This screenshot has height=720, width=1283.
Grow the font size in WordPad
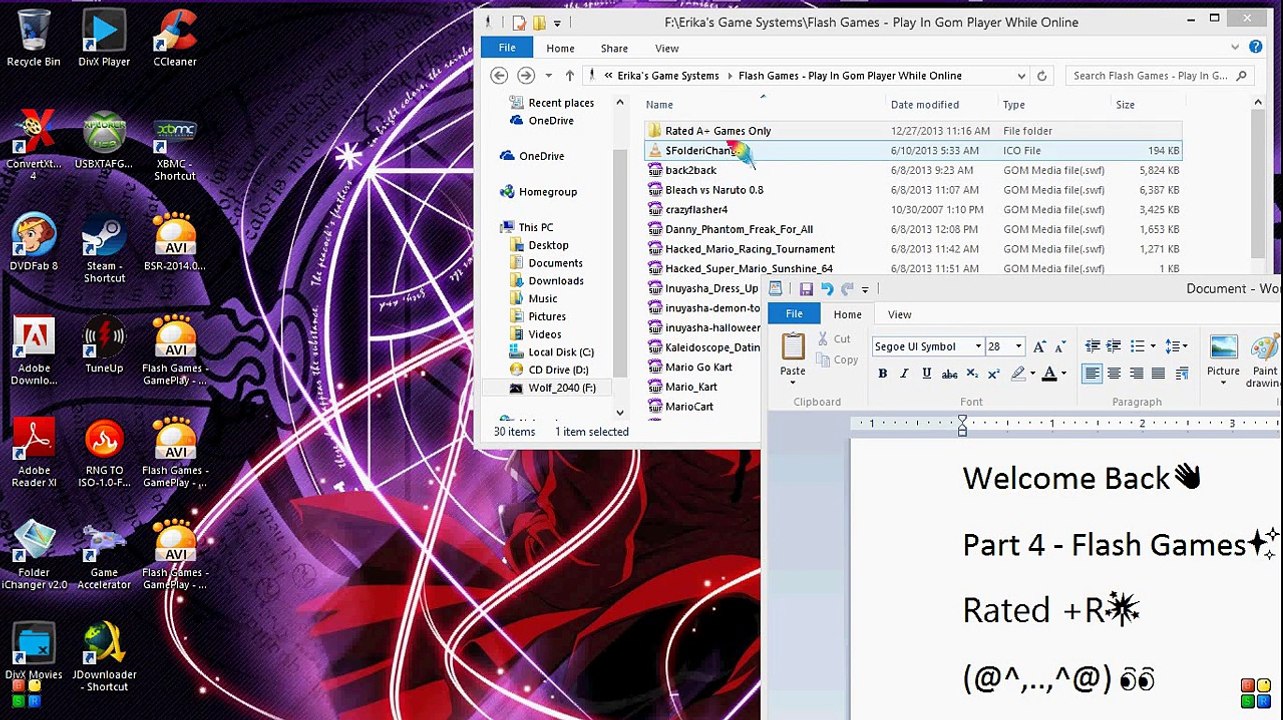pyautogui.click(x=1040, y=346)
